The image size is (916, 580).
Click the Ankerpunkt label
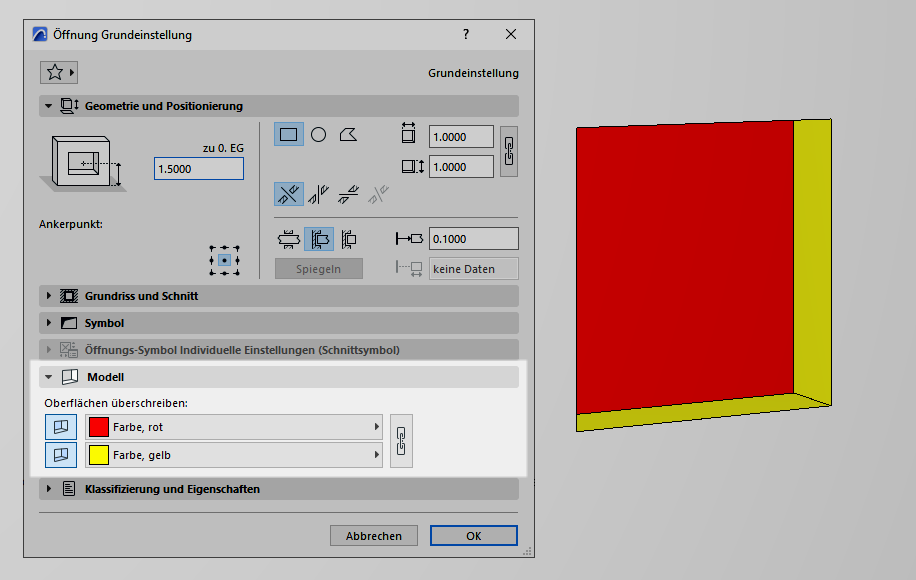point(71,224)
